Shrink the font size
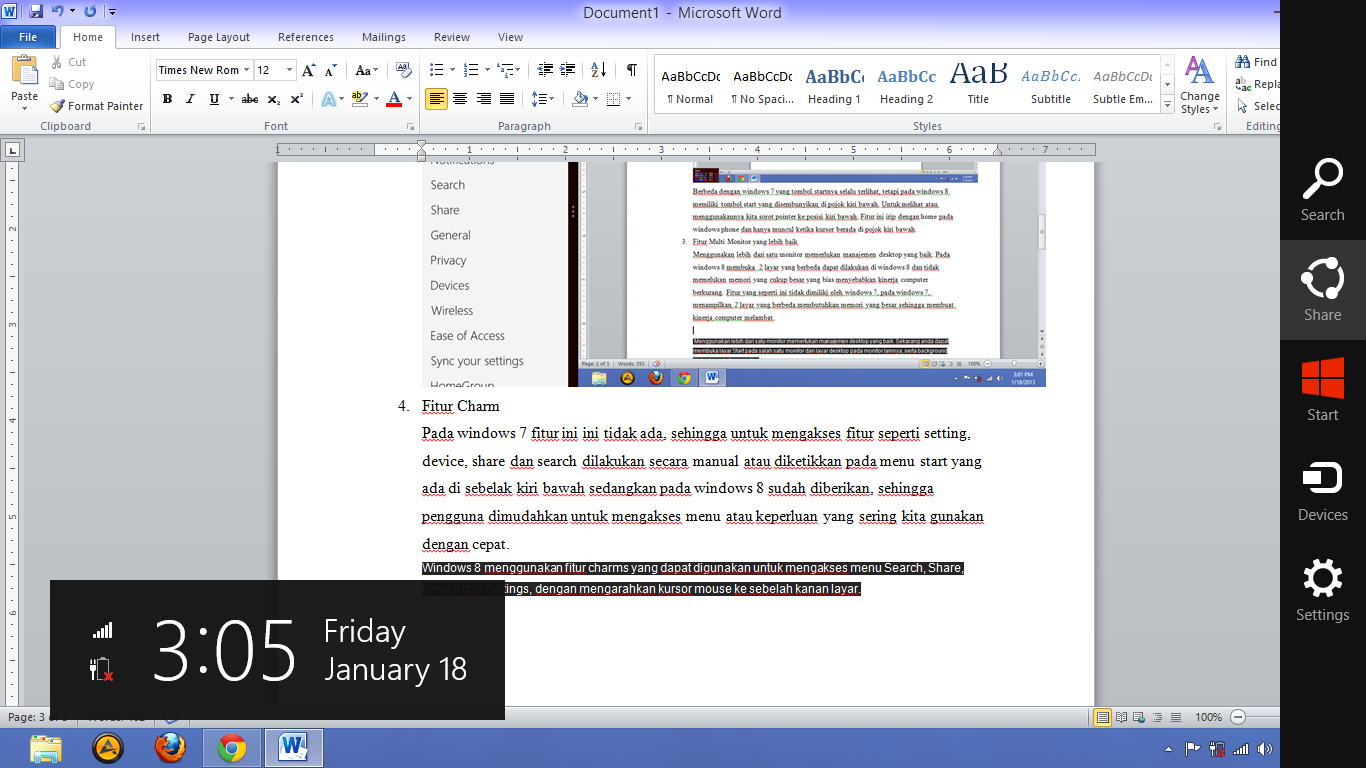Screen dimensions: 1366x768 [x=331, y=70]
